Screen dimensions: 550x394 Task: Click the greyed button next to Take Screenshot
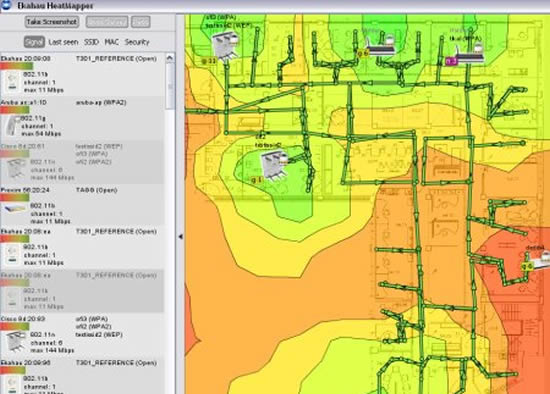(x=107, y=22)
